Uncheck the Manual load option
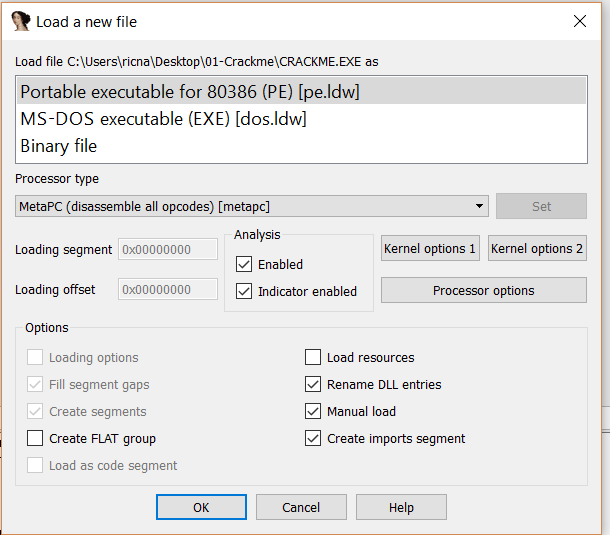The width and height of the screenshot is (610, 535). pos(313,412)
